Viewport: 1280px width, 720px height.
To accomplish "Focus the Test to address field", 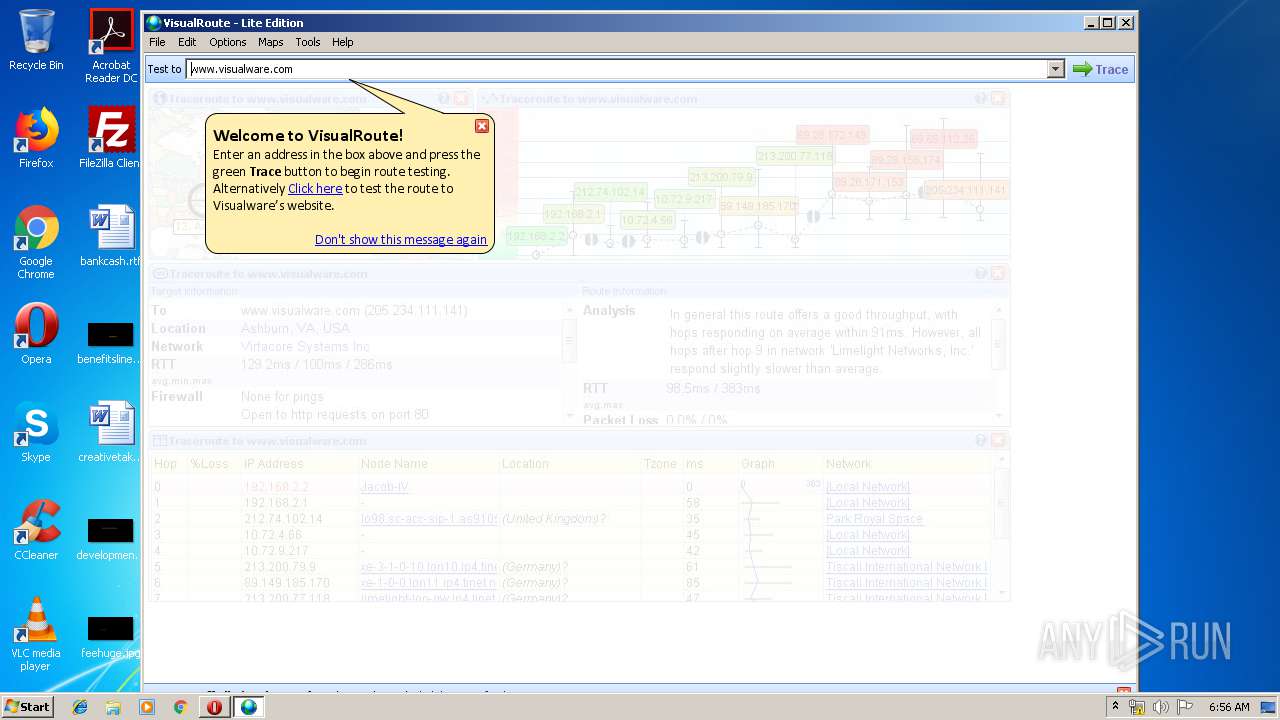I will 617,69.
